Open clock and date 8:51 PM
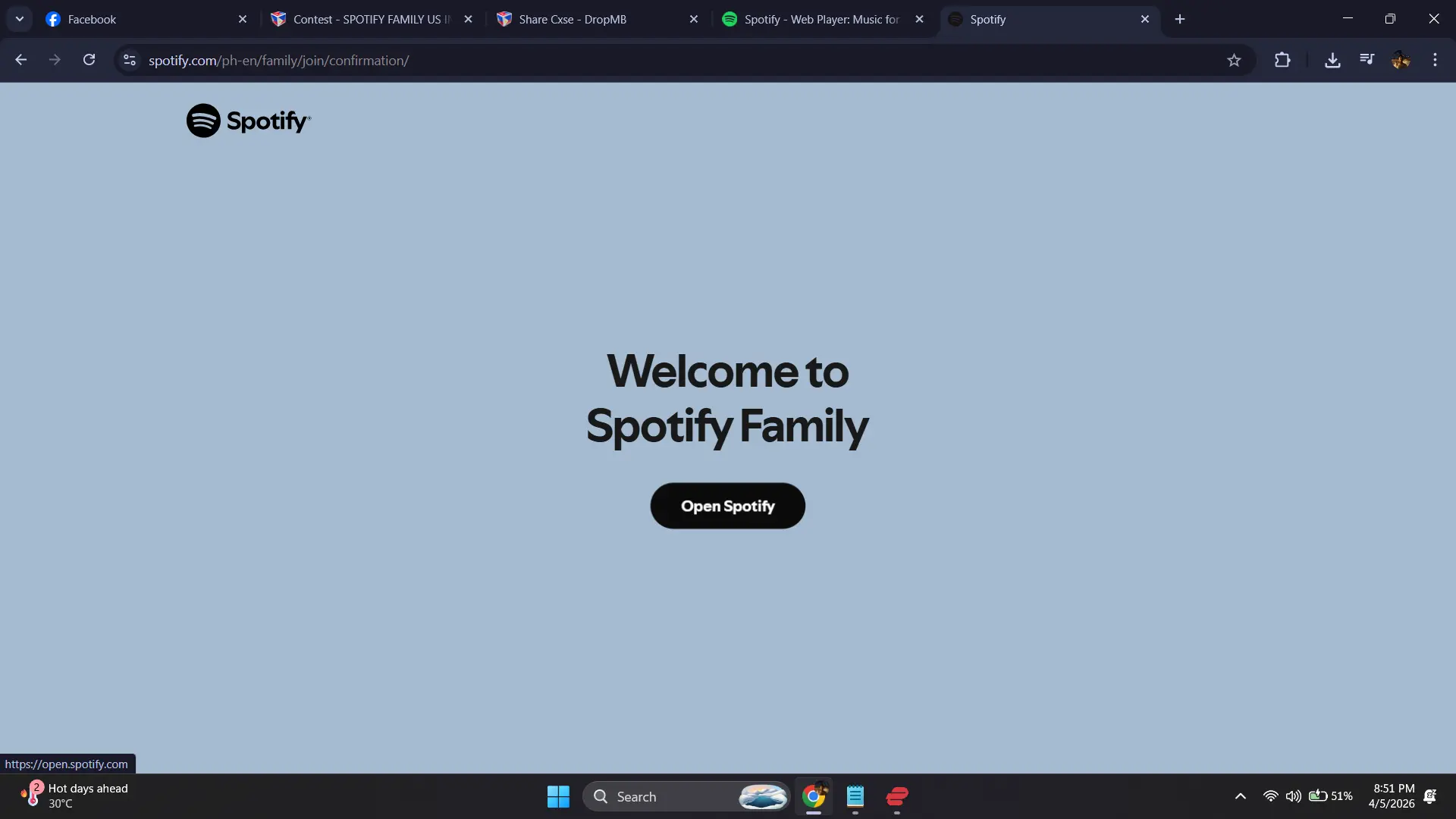1456x819 pixels. tap(1392, 796)
